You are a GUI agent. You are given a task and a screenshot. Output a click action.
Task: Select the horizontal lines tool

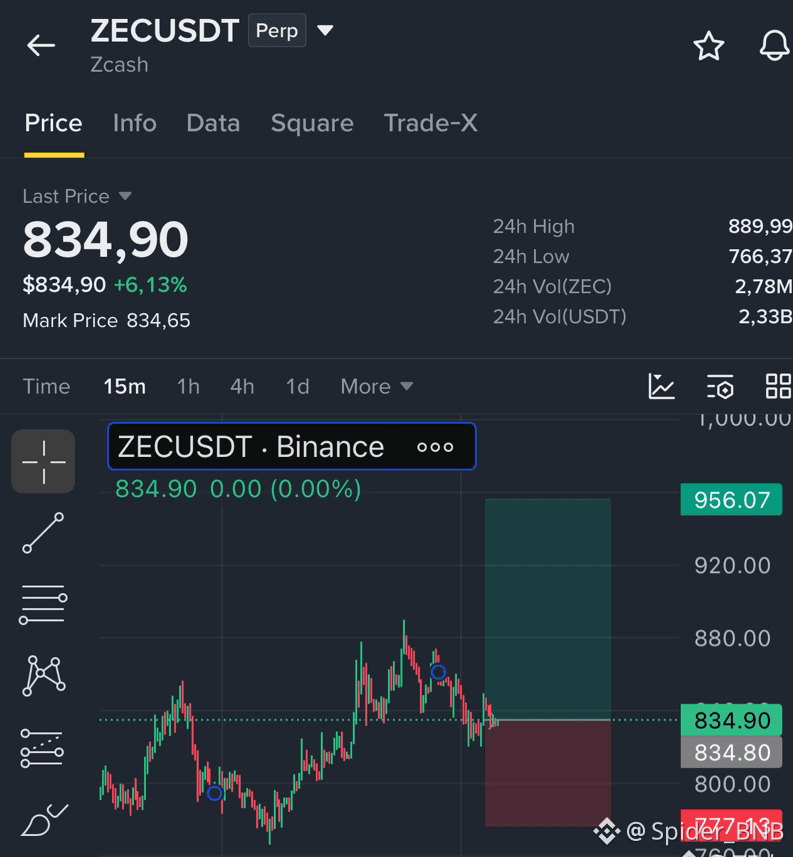pyautogui.click(x=43, y=604)
